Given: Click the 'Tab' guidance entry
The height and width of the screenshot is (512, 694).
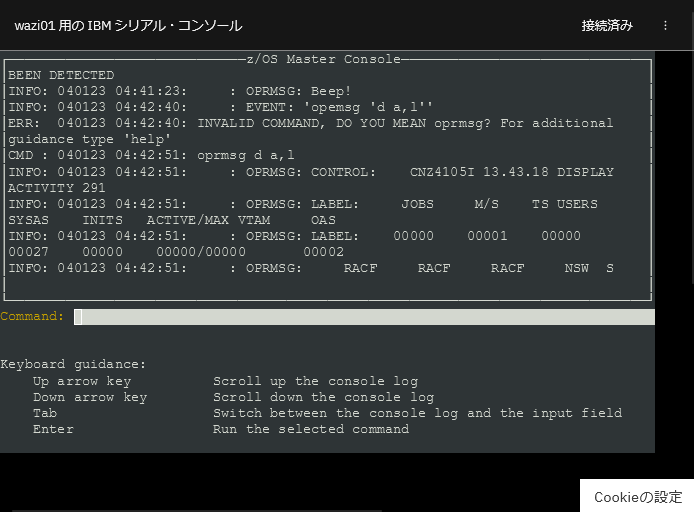Looking at the screenshot, I should [45, 413].
